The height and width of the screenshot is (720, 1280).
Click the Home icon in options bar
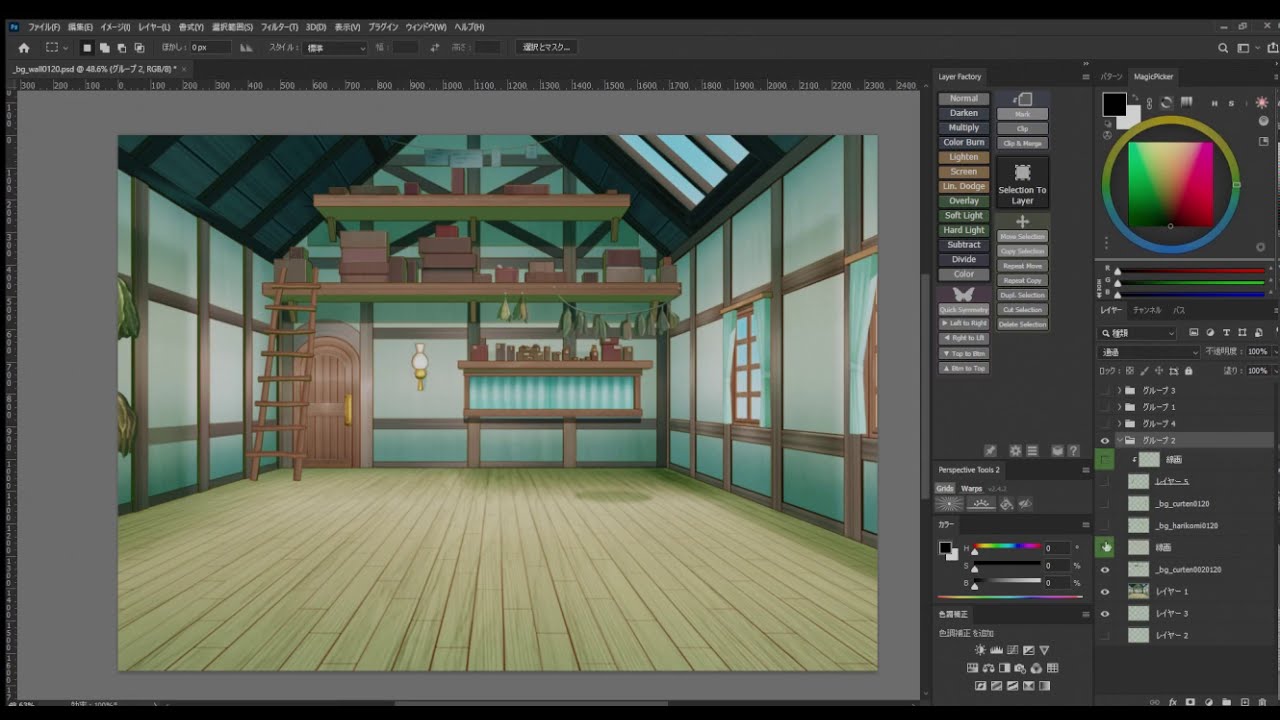[24, 48]
